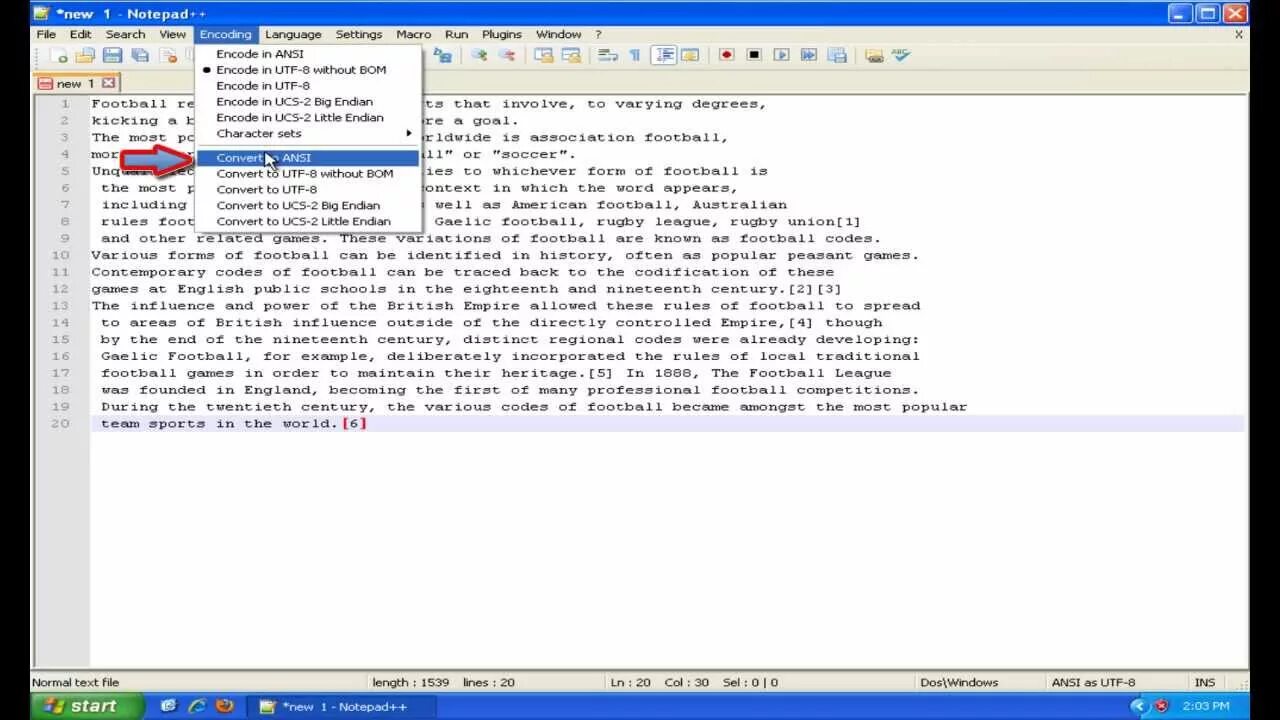Click the ANSI as UTF-8 status field
1280x720 pixels.
[1093, 682]
